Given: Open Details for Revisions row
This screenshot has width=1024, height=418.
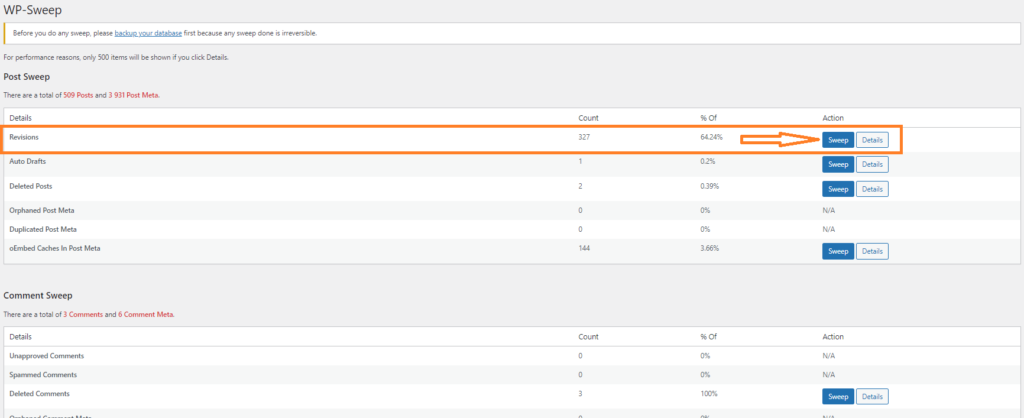Looking at the screenshot, I should tap(872, 140).
